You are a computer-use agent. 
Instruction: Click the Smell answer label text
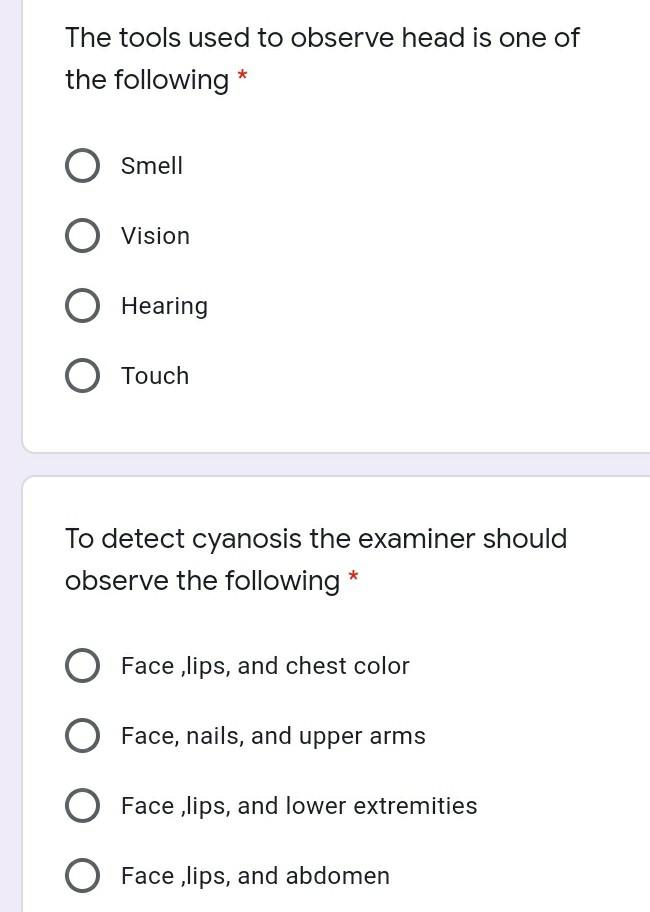151,166
